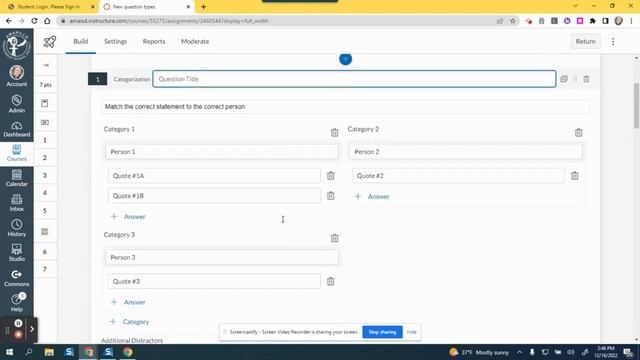Delete Category 2 with trash icon
Image resolution: width=640 pixels, height=360 pixels.
578,132
